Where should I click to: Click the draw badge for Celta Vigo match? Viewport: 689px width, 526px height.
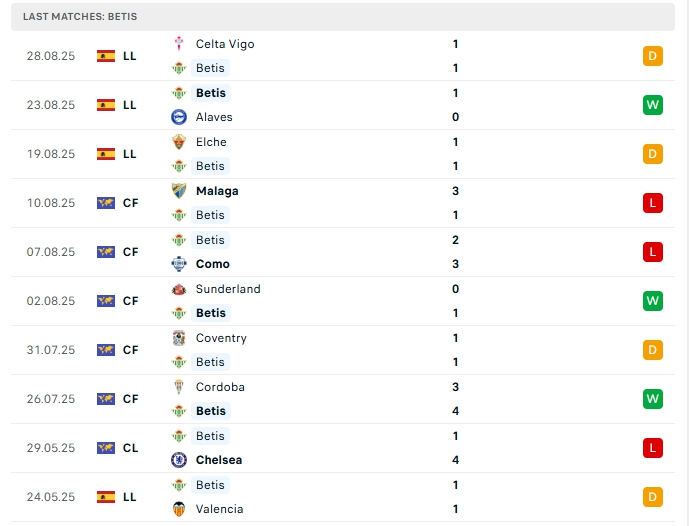click(652, 56)
